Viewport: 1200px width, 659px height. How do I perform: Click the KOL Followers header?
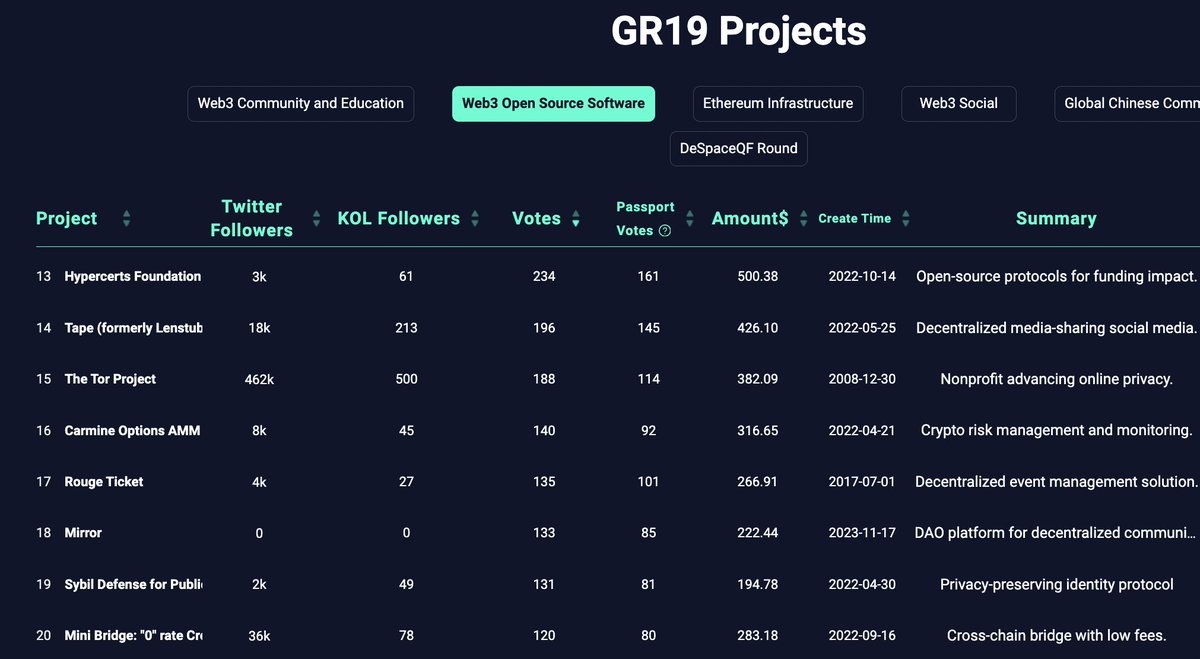click(399, 219)
